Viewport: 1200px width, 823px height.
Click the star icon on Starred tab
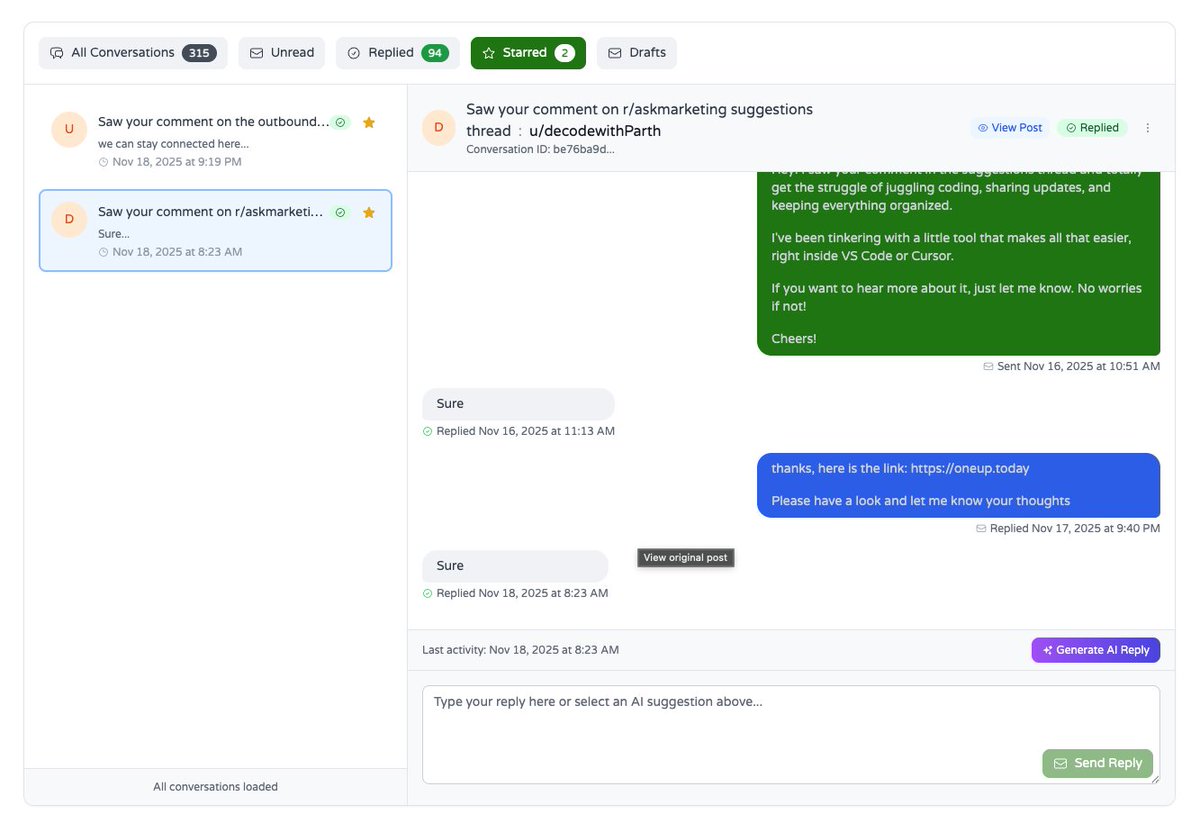tap(489, 53)
